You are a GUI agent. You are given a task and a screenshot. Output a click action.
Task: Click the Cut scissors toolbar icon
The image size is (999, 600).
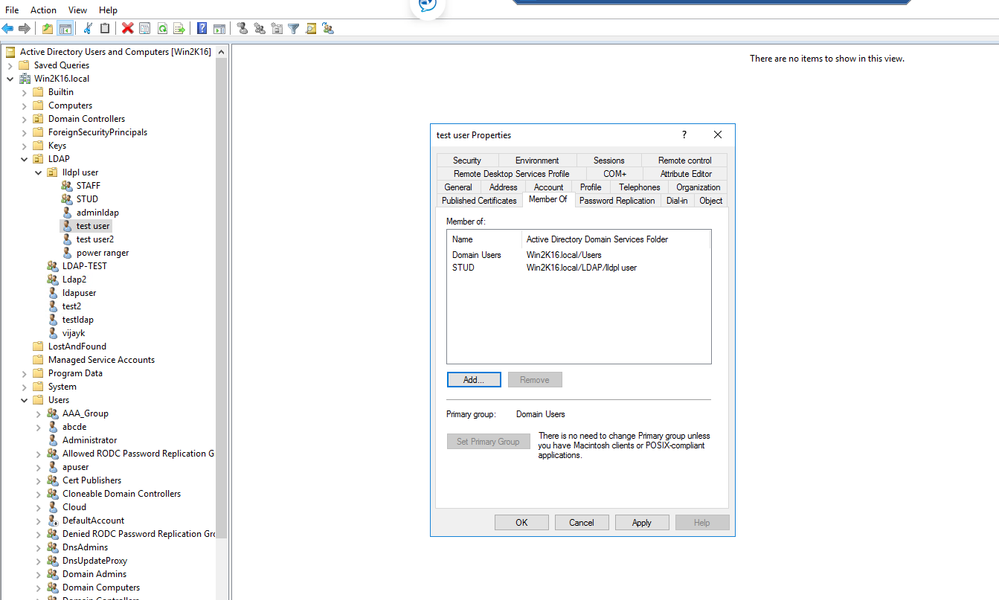coord(88,29)
